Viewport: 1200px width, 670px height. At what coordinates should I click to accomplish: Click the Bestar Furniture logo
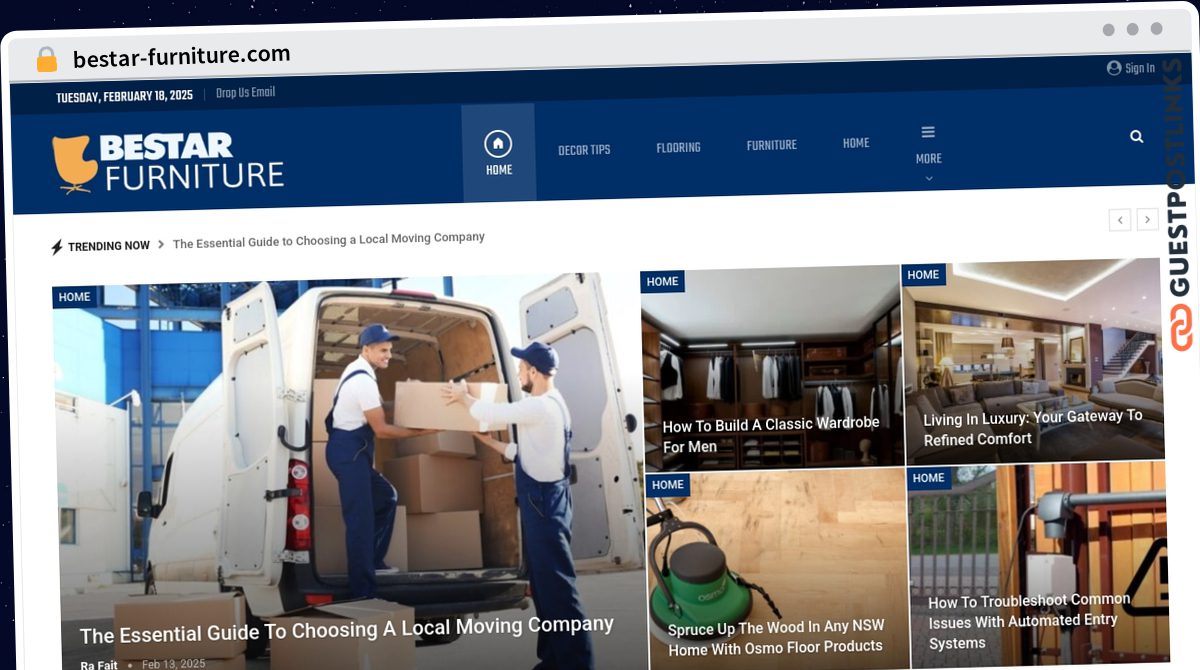click(168, 162)
